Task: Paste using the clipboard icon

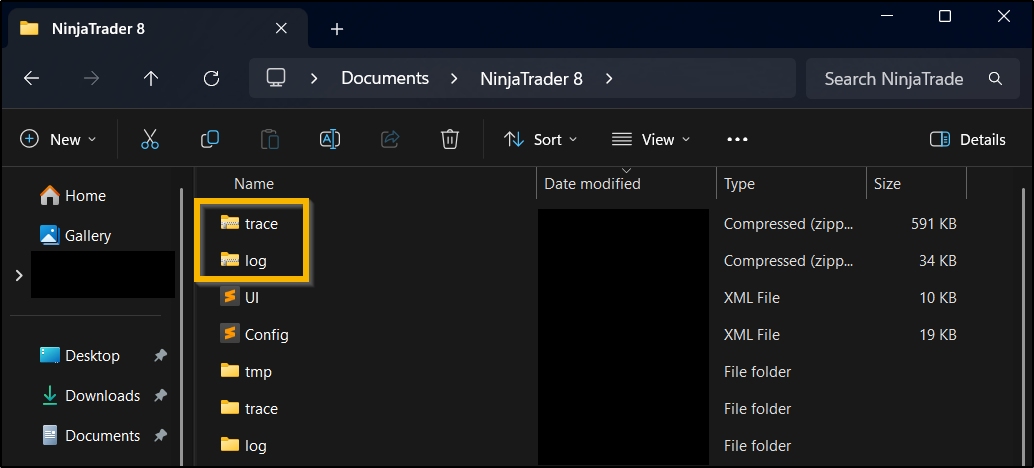Action: click(270, 139)
